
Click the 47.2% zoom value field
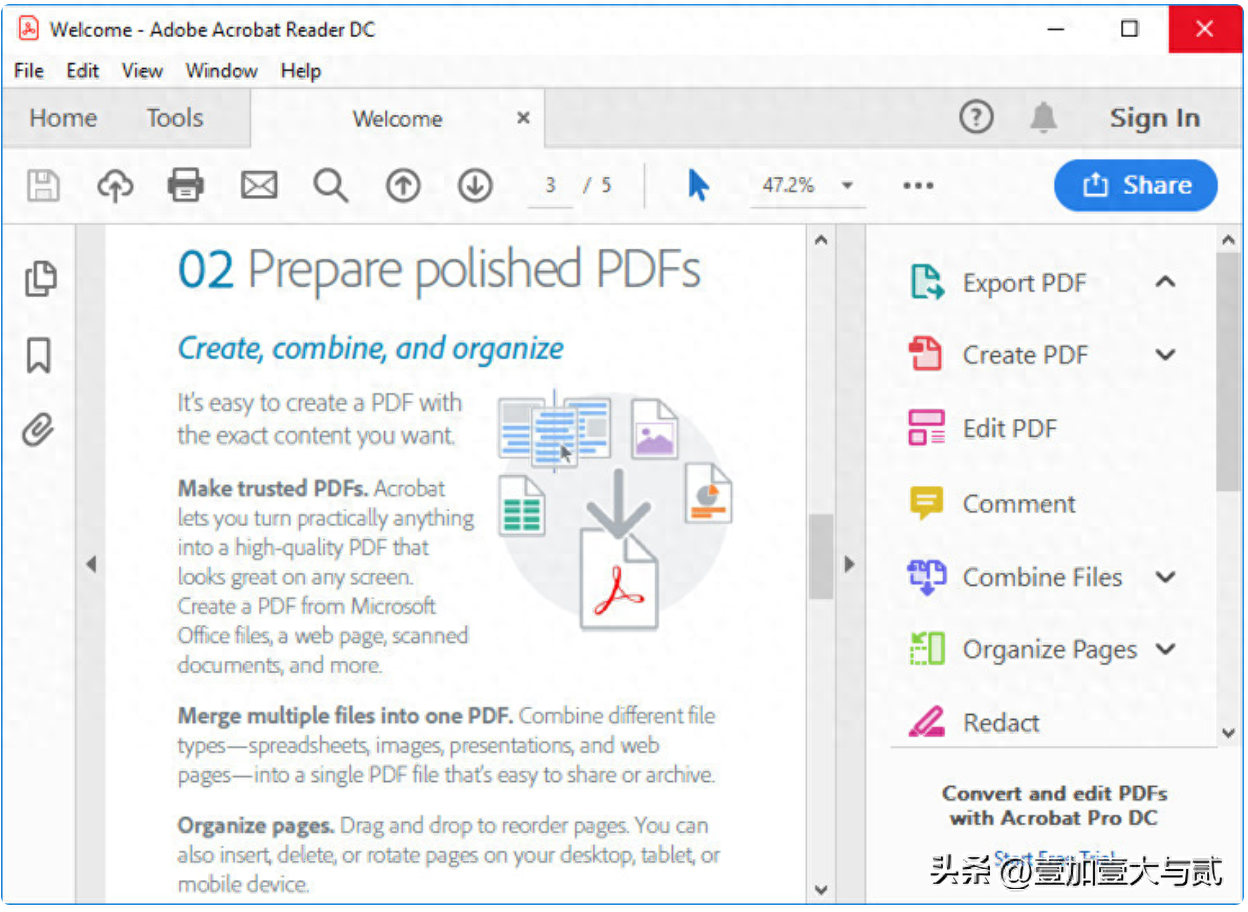click(789, 186)
